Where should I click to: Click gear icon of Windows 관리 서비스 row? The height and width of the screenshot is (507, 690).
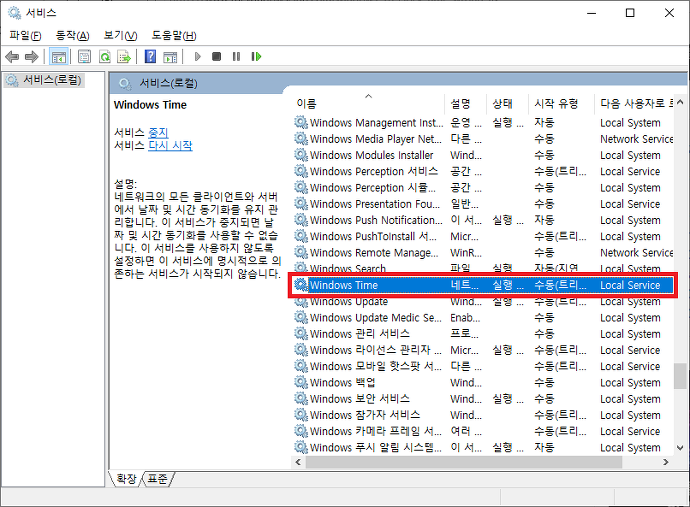click(x=301, y=334)
